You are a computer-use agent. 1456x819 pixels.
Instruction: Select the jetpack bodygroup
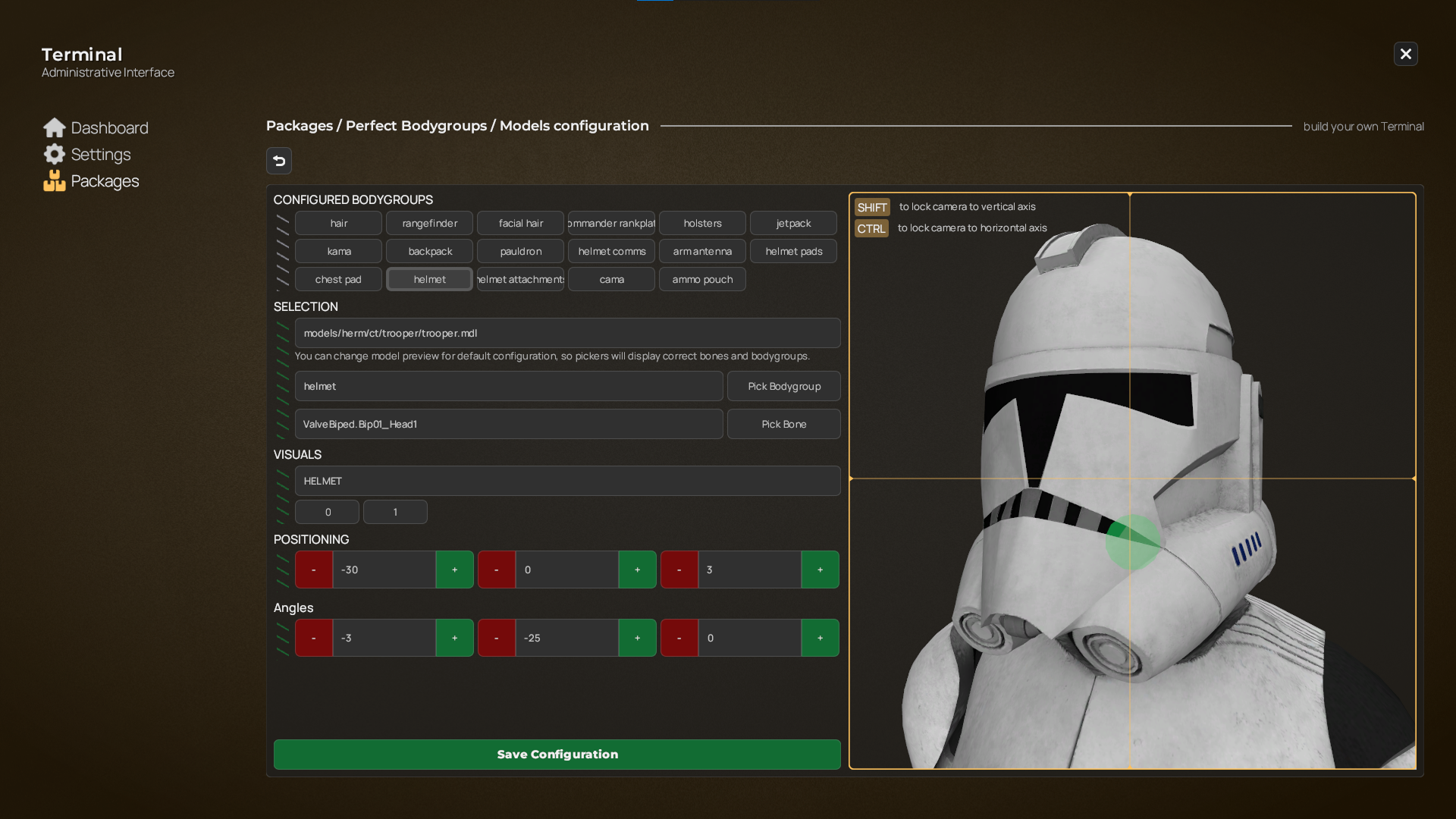[x=793, y=223]
